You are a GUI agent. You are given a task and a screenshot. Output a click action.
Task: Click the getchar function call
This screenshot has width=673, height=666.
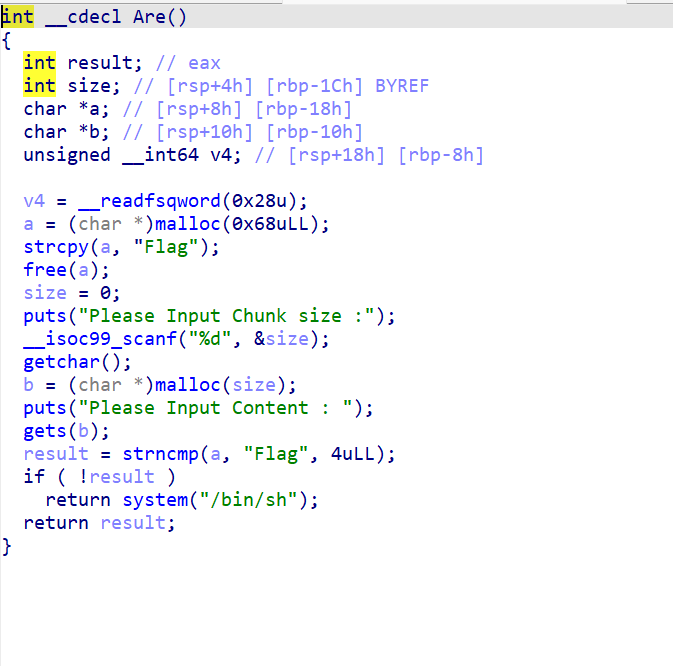[x=61, y=362]
